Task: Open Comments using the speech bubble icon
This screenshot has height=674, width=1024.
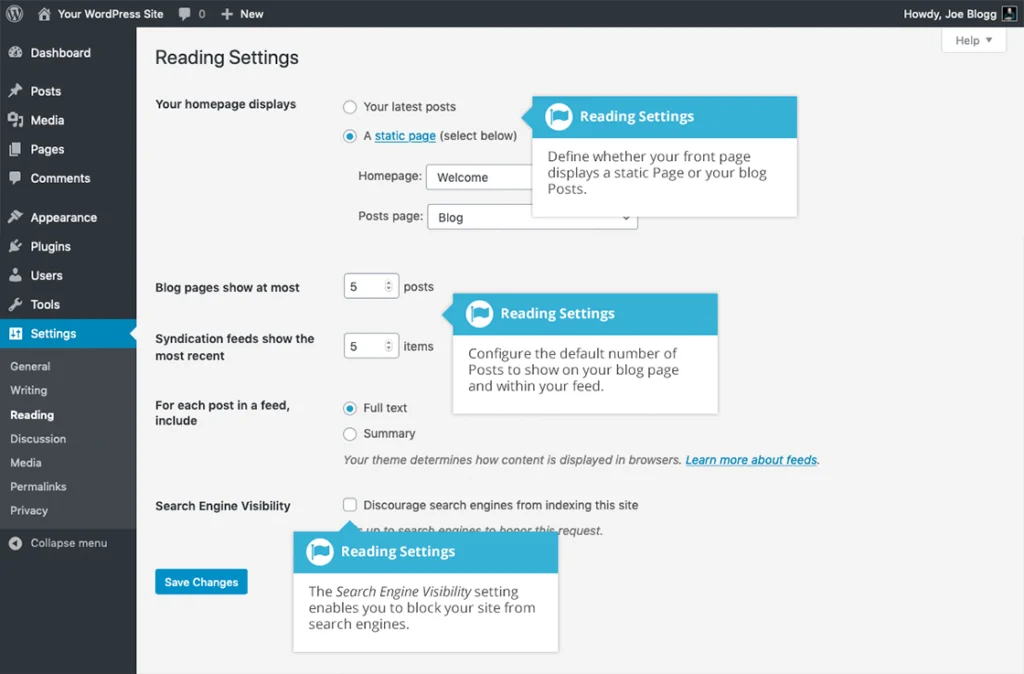Action: pyautogui.click(x=15, y=178)
